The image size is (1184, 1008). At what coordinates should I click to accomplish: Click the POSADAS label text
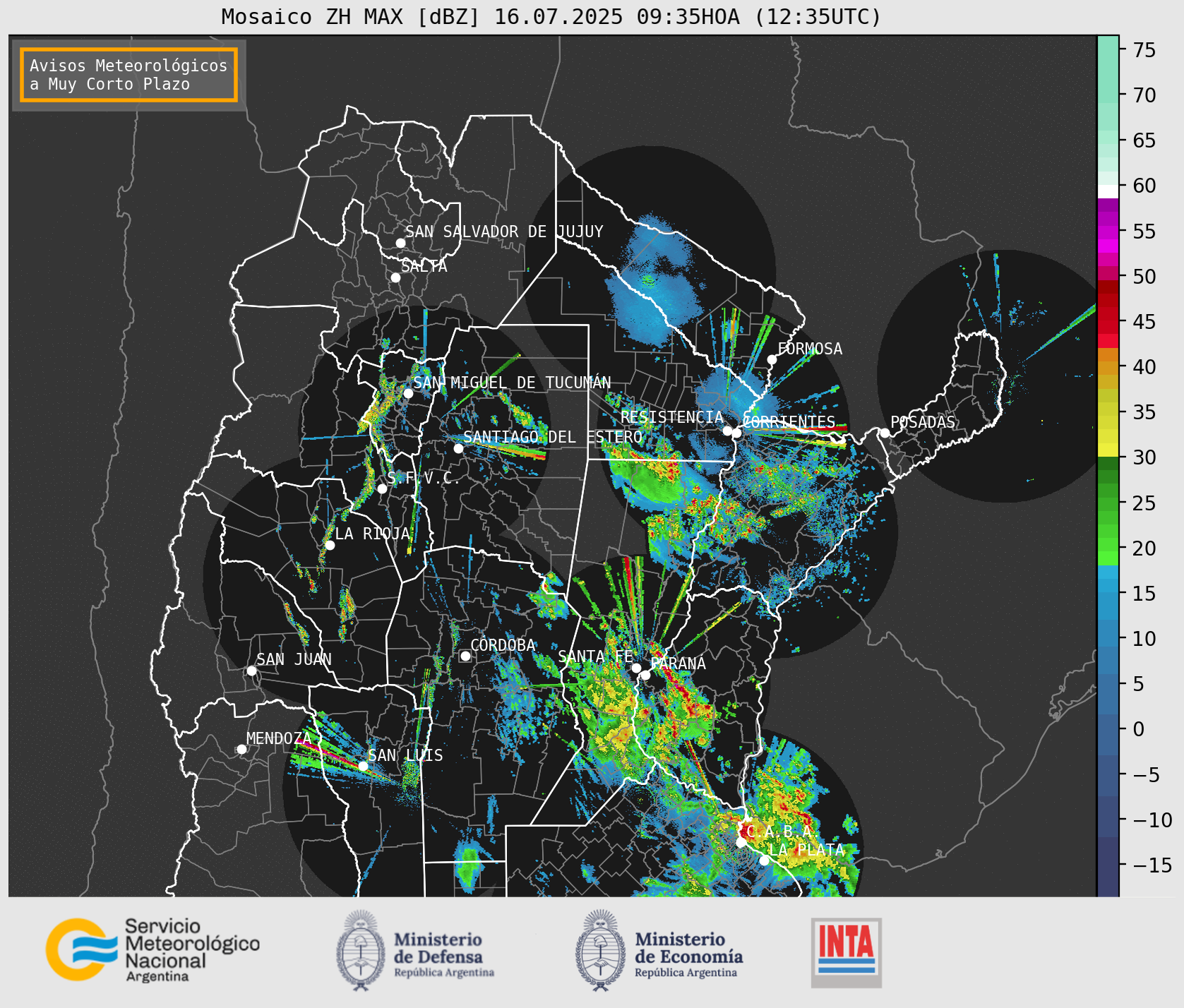[x=923, y=422]
